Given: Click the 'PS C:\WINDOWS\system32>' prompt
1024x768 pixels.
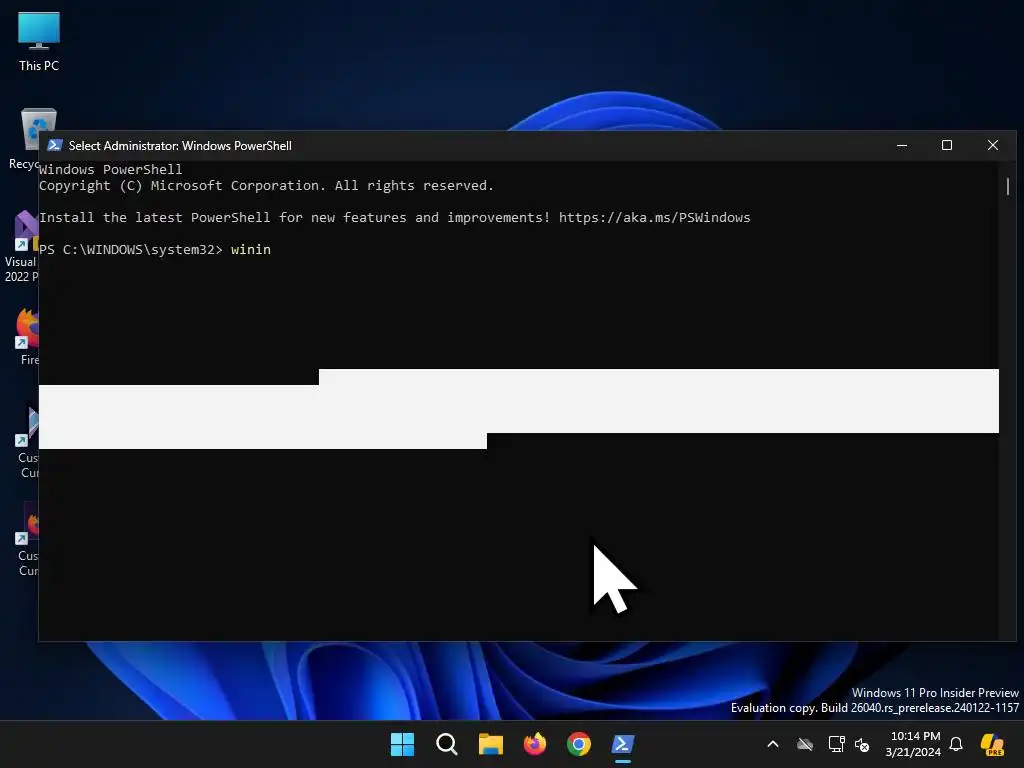Looking at the screenshot, I should pos(131,249).
